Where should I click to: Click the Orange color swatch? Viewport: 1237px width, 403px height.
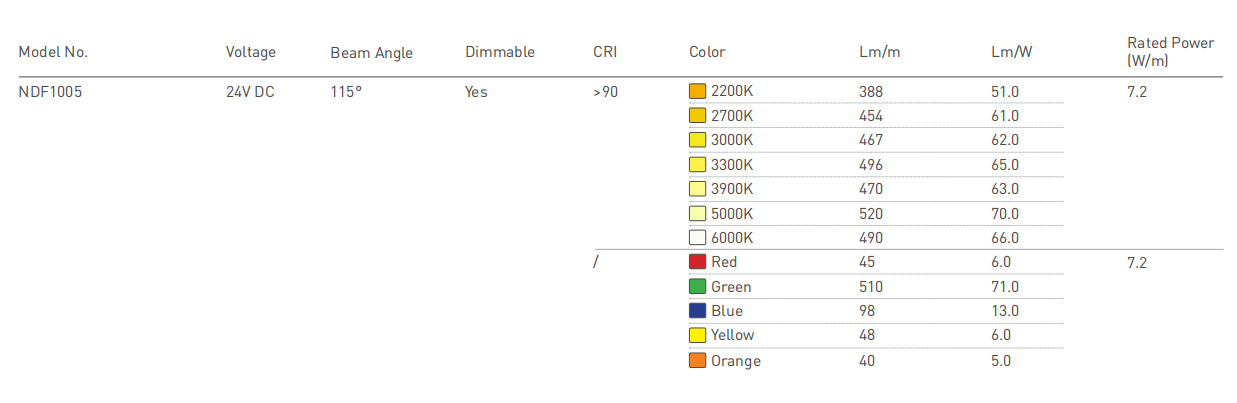[x=698, y=360]
